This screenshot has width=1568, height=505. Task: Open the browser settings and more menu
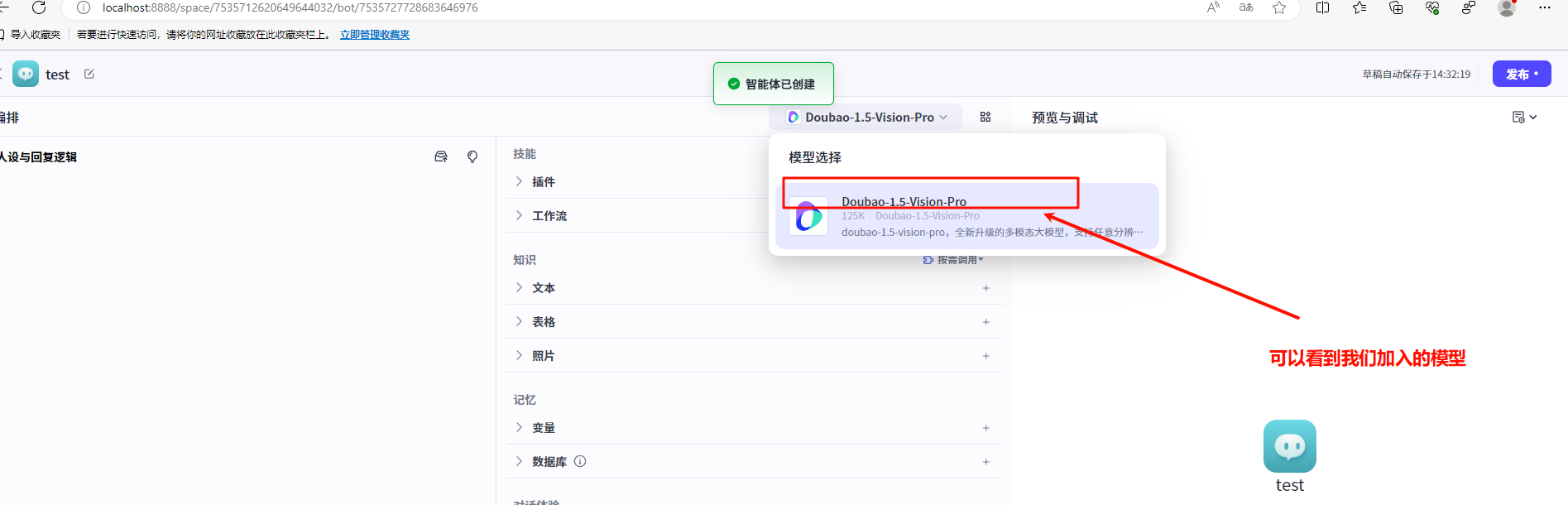1544,7
